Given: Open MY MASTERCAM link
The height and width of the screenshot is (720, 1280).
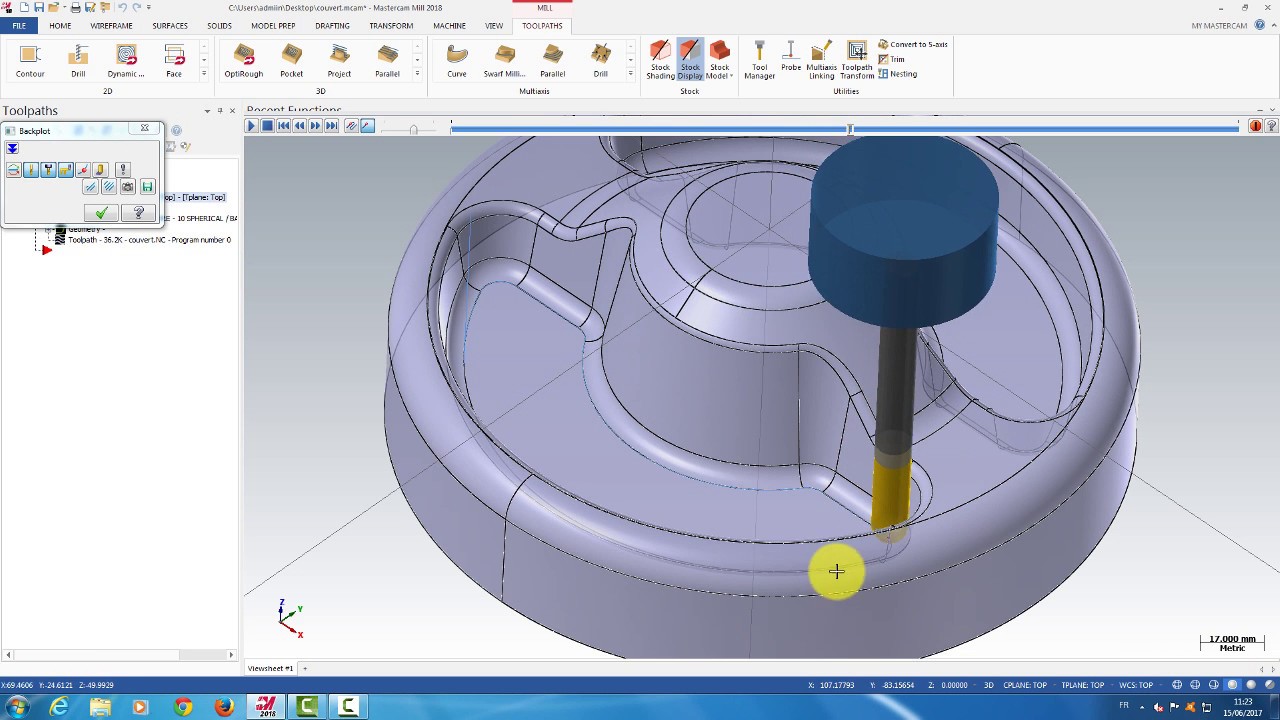Looking at the screenshot, I should [x=1219, y=25].
